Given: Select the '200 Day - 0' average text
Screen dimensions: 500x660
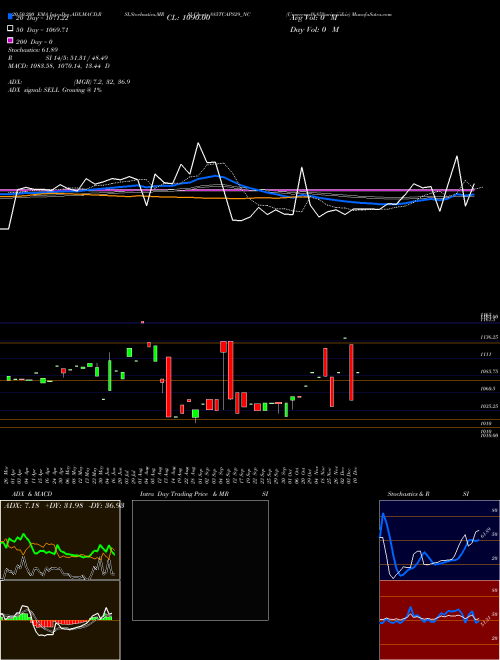Looking at the screenshot, I should pos(33,42).
